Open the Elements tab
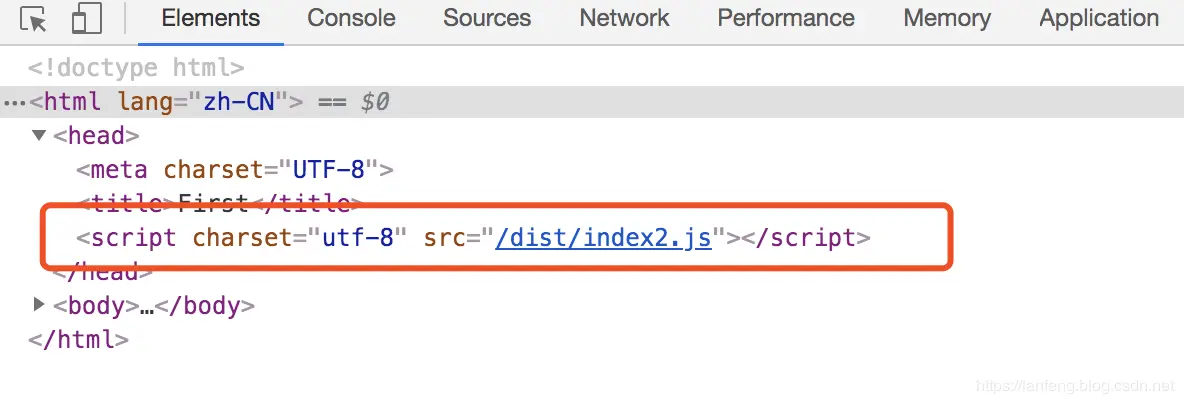The width and height of the screenshot is (1184, 404). click(x=211, y=18)
